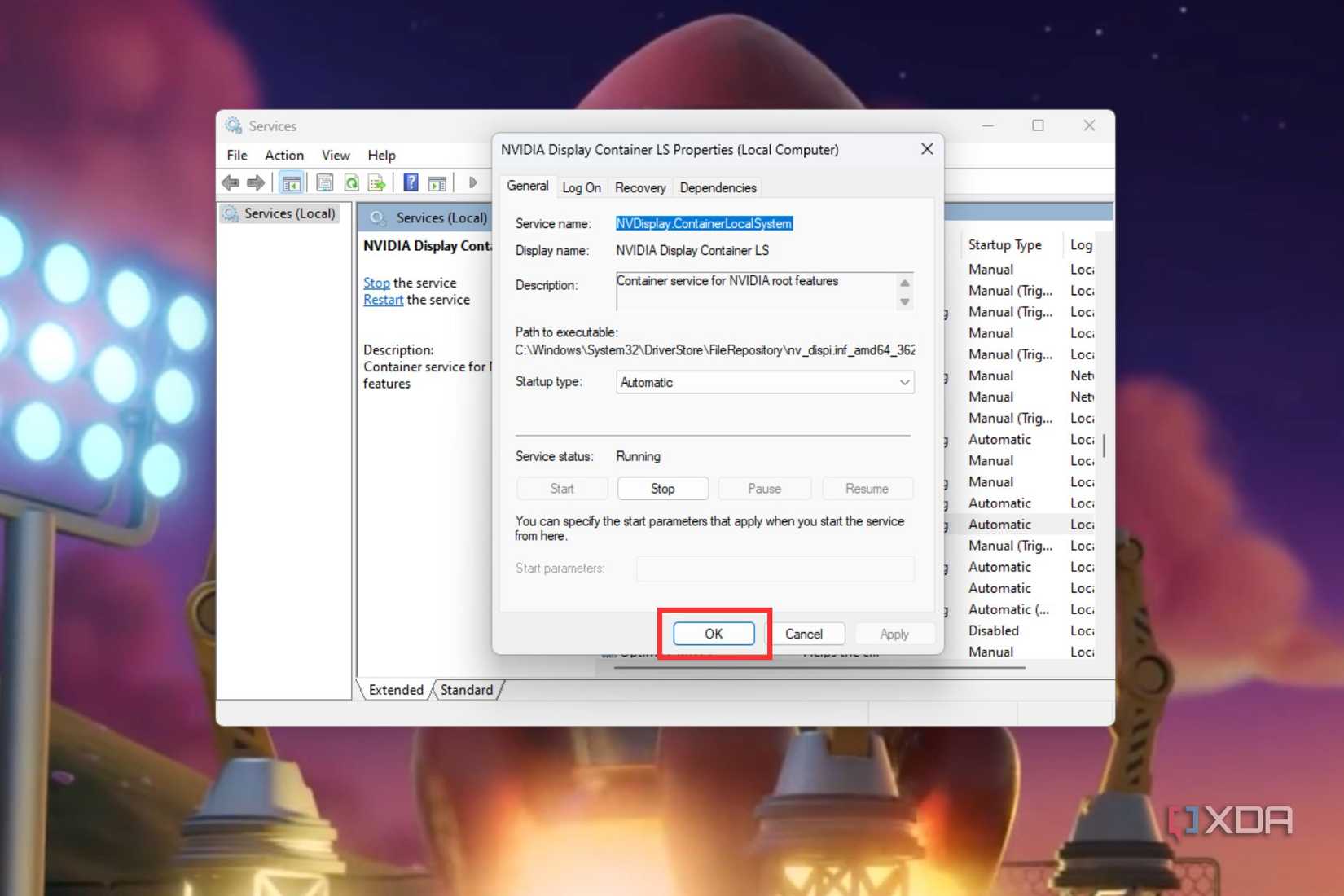This screenshot has height=896, width=1344.
Task: Toggle the Show/Hide Console Tree toolbar icon
Action: point(292,182)
